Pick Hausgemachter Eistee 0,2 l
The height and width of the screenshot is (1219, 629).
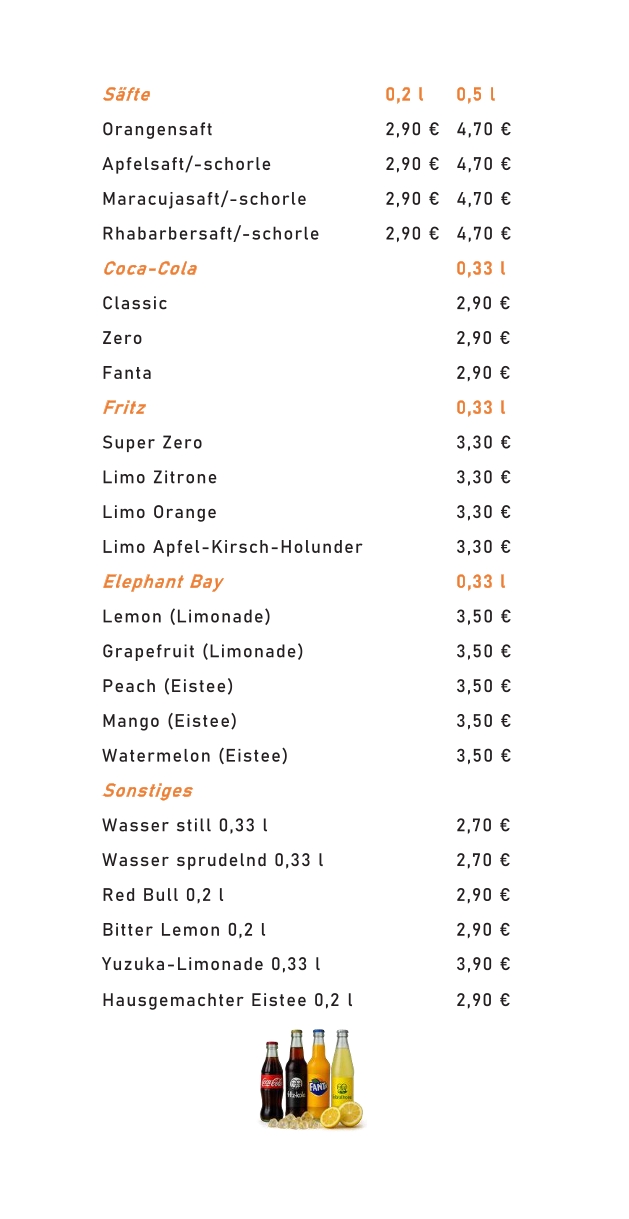pos(227,1000)
